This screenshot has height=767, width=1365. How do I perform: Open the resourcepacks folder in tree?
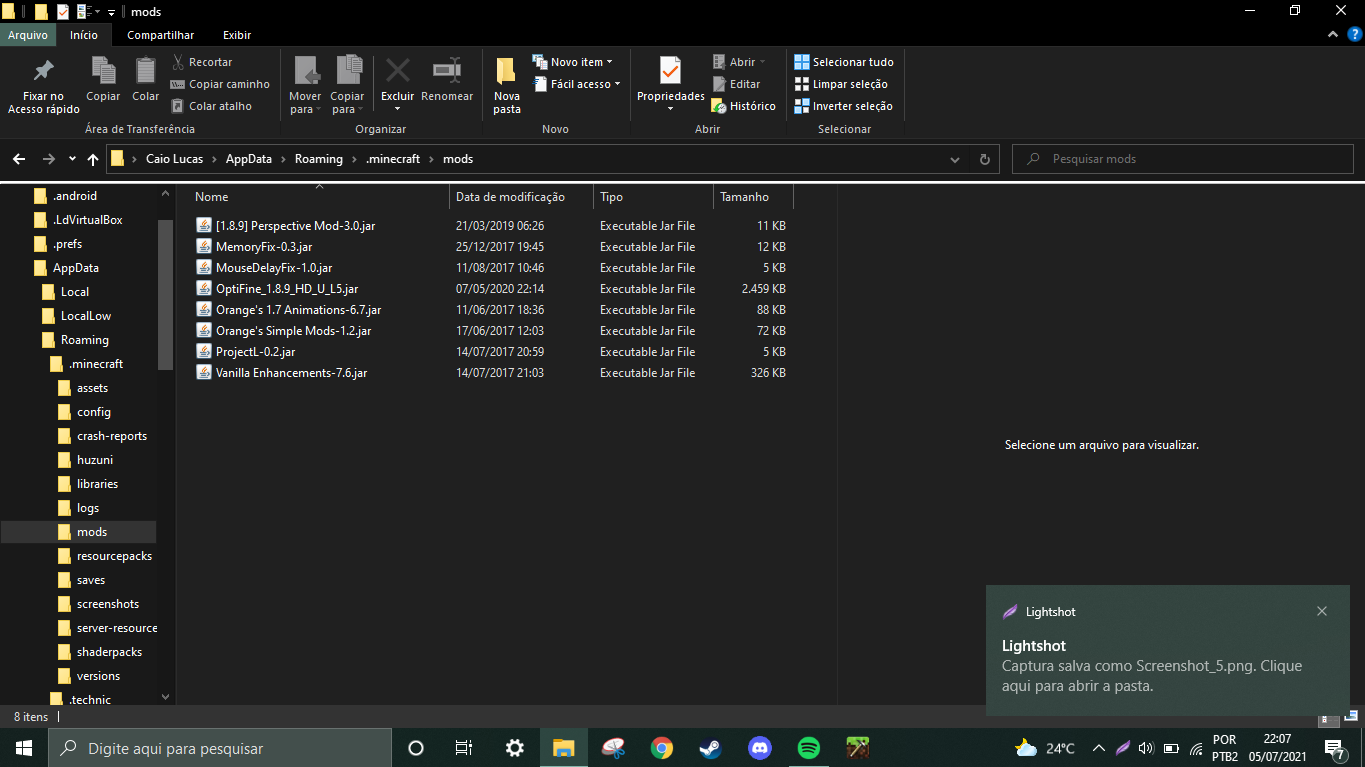tap(105, 556)
